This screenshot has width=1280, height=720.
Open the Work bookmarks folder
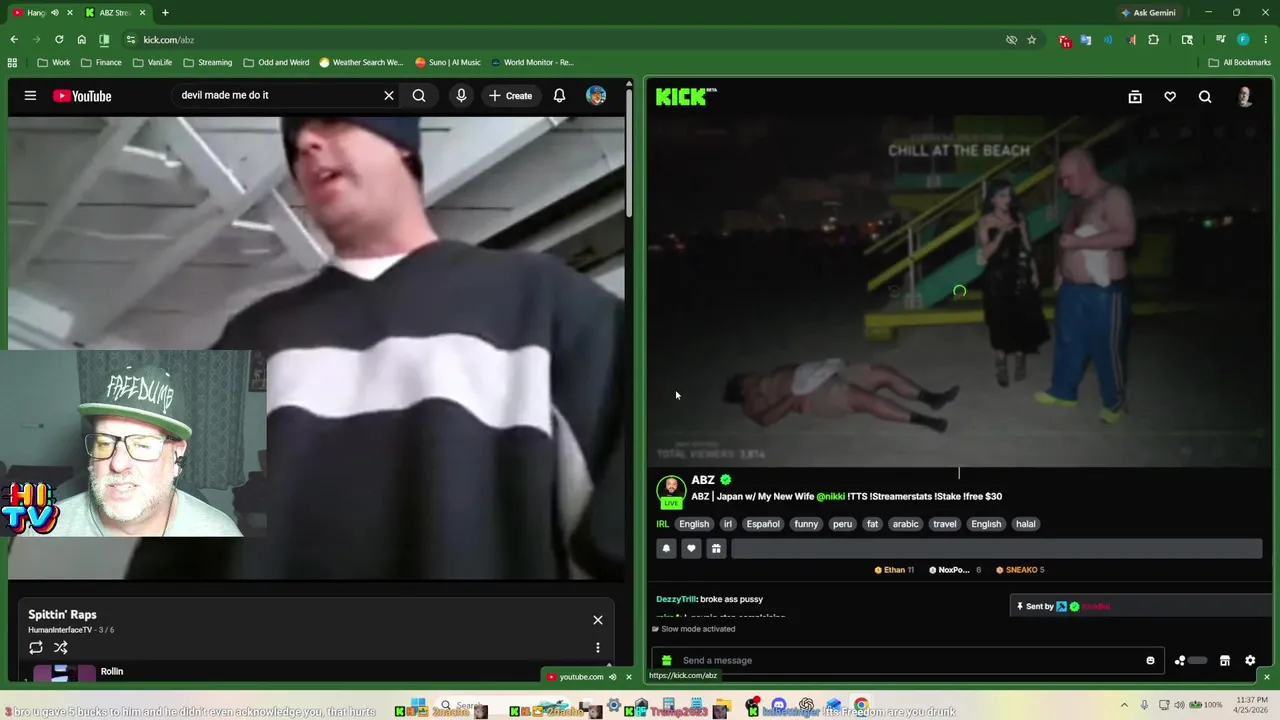53,62
